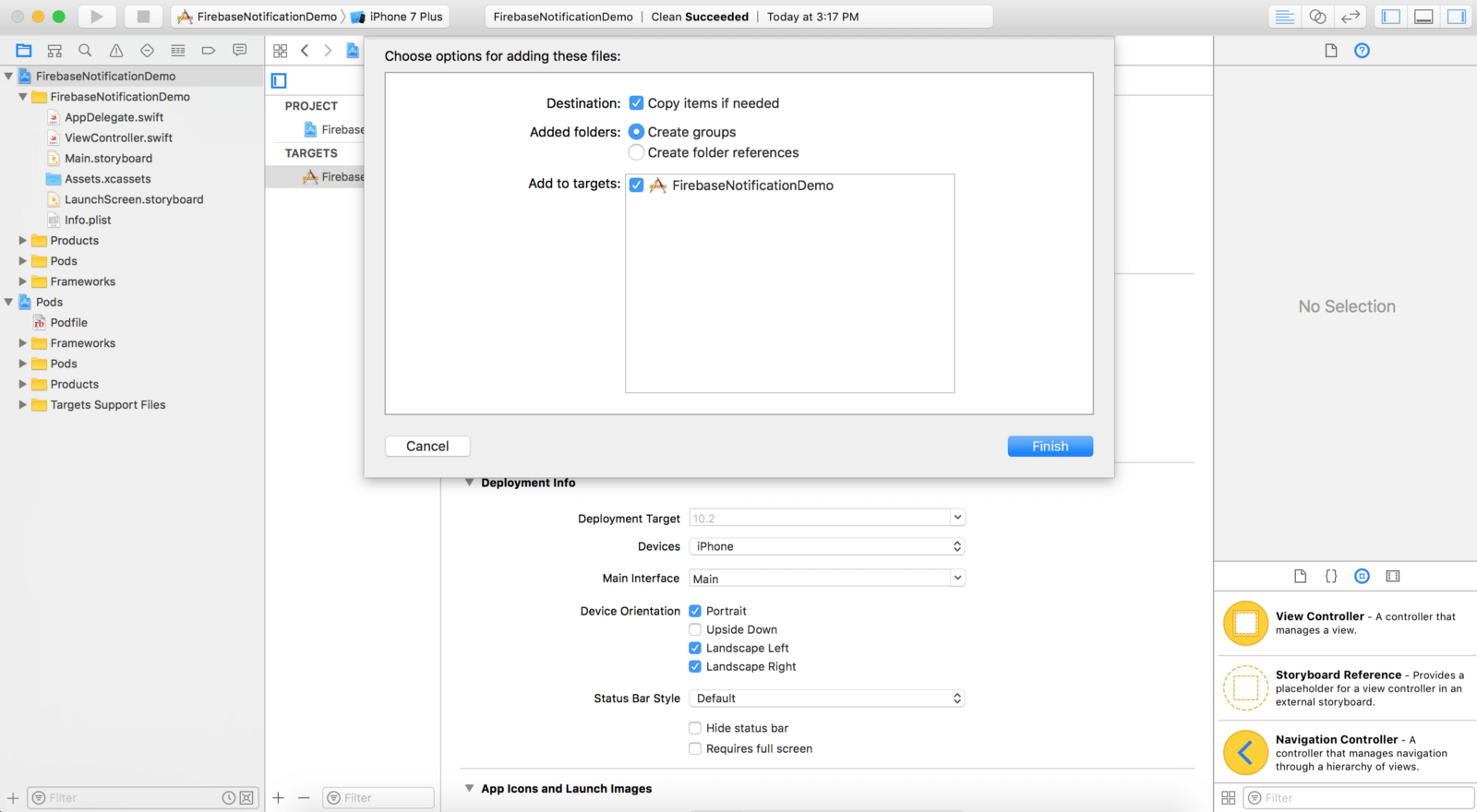Enable Upside Down orientation
The height and width of the screenshot is (812, 1477).
[695, 629]
